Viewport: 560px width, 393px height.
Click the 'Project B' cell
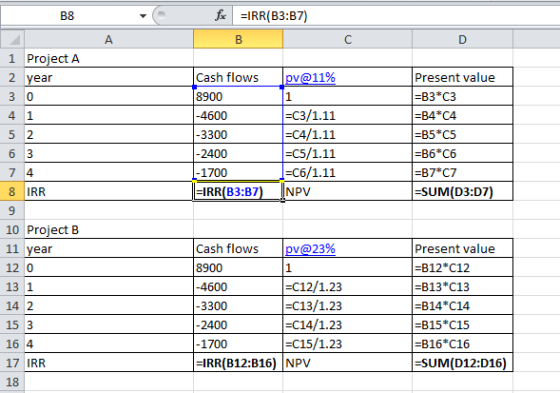[x=109, y=229]
